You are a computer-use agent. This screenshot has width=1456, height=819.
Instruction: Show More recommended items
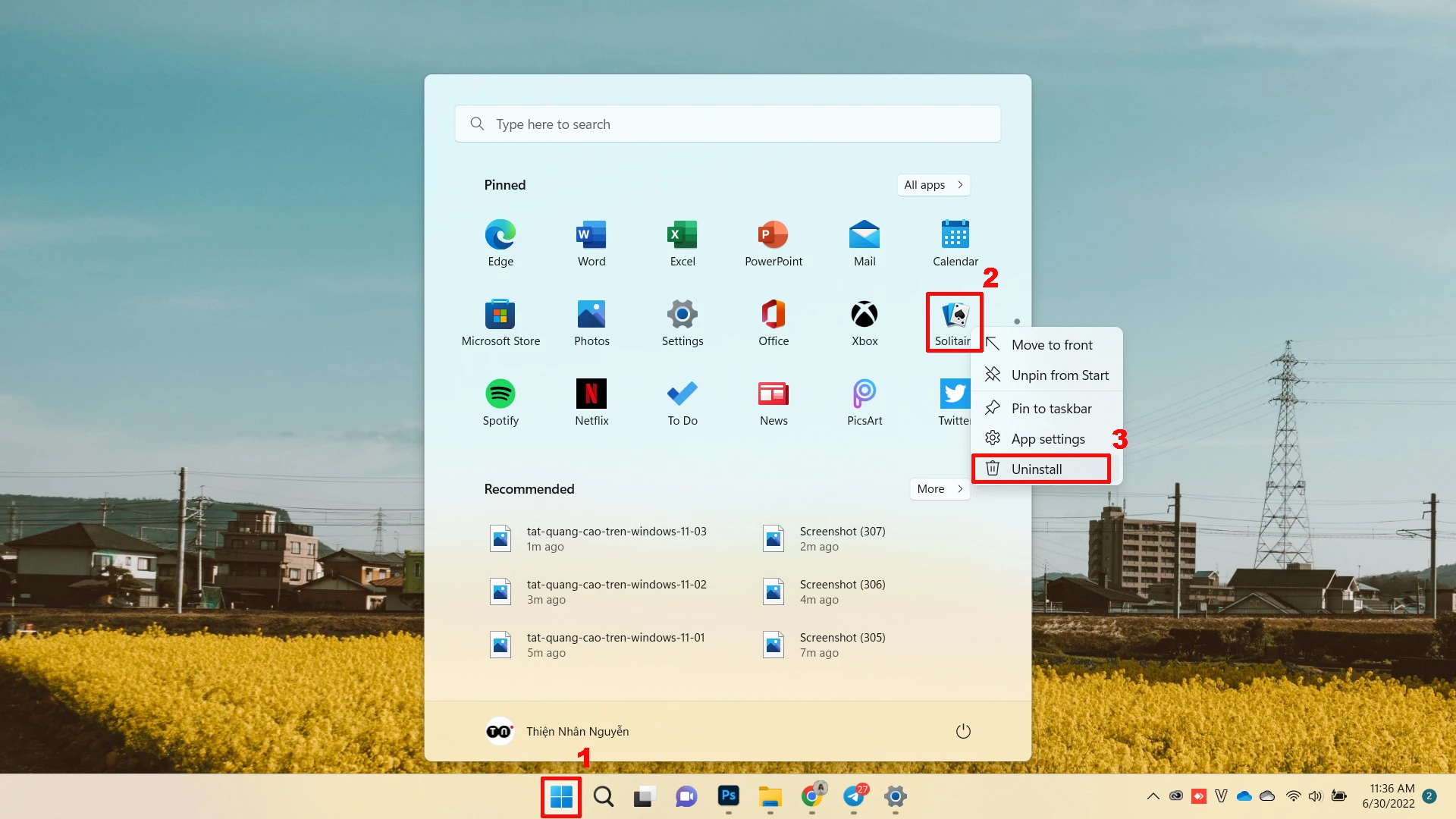tap(940, 488)
